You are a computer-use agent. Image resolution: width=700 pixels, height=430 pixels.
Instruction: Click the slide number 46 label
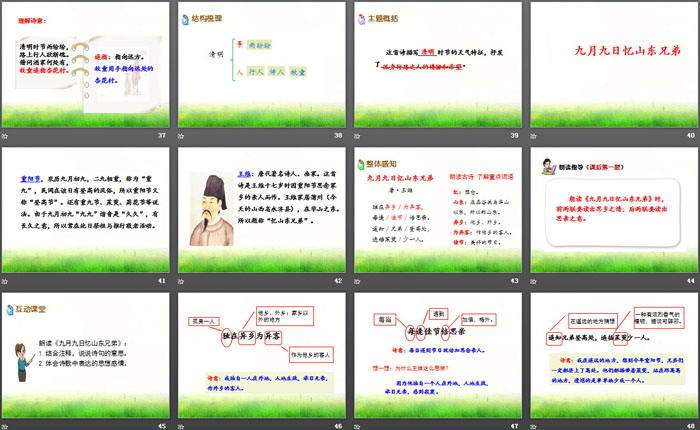click(x=338, y=426)
